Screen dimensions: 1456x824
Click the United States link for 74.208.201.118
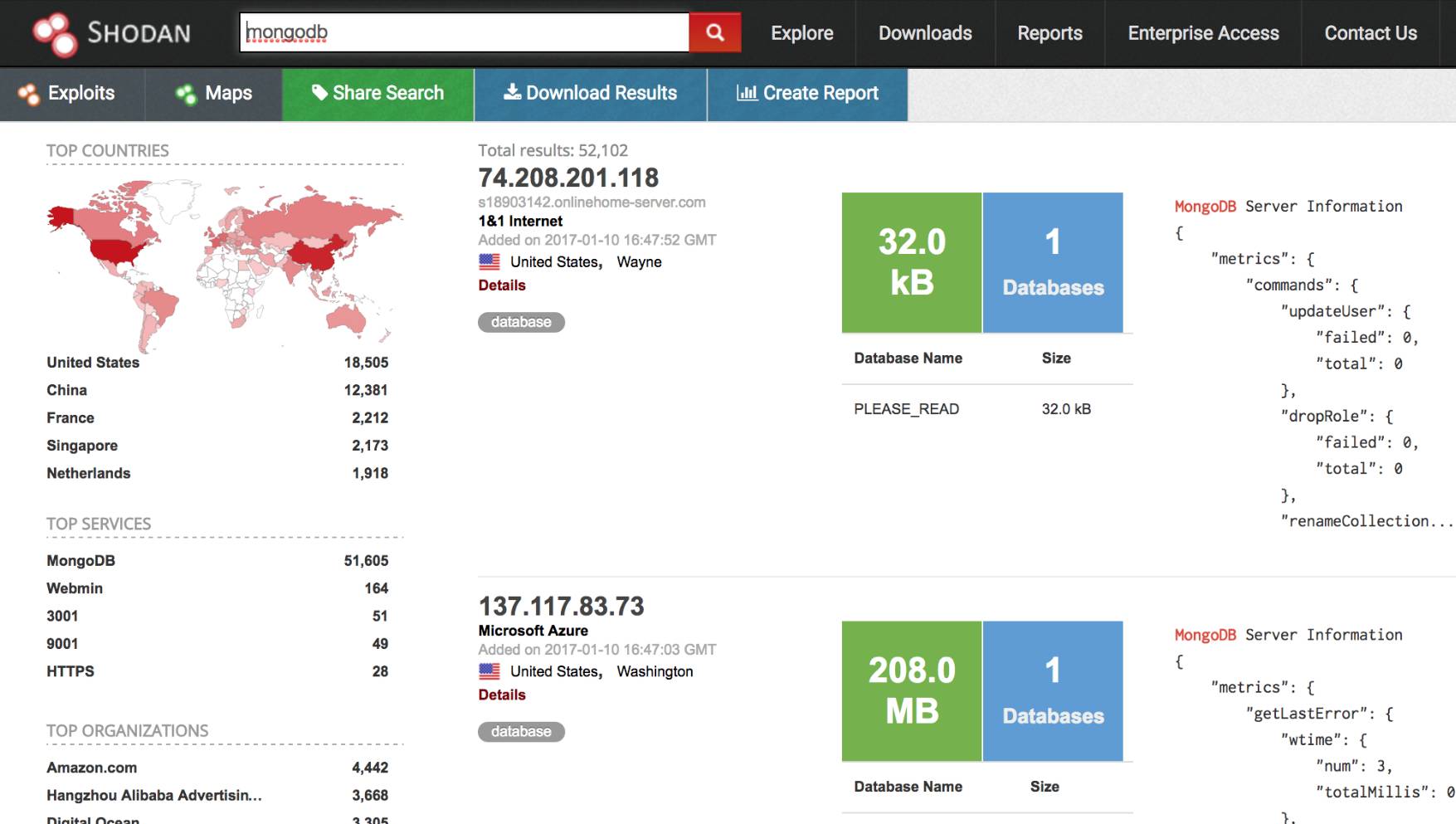tap(553, 262)
